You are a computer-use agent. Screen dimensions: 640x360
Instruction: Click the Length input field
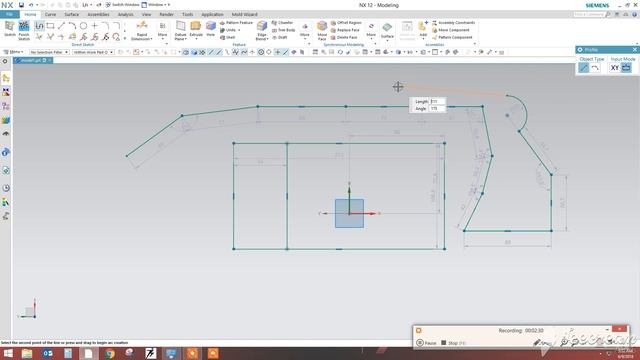click(x=437, y=102)
